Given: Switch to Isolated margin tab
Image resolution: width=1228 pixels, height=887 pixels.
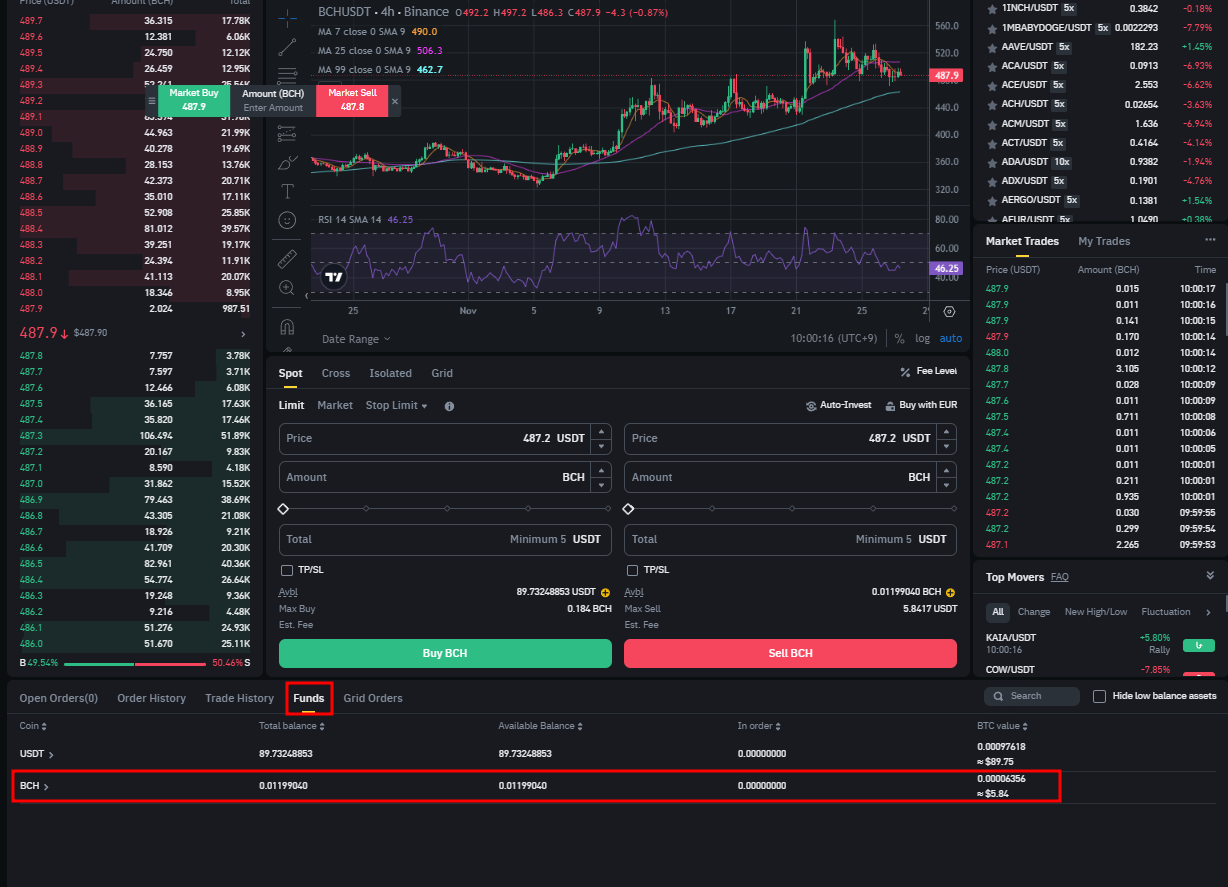Looking at the screenshot, I should (x=390, y=373).
